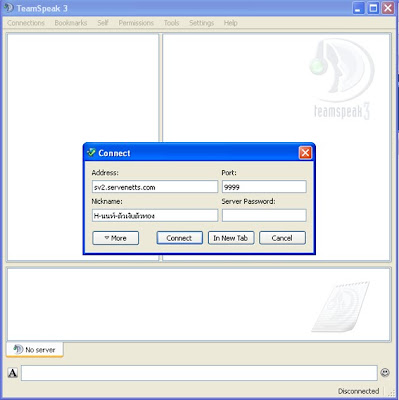This screenshot has width=399, height=400.
Task: Open the Permissions menu
Action: [136, 23]
